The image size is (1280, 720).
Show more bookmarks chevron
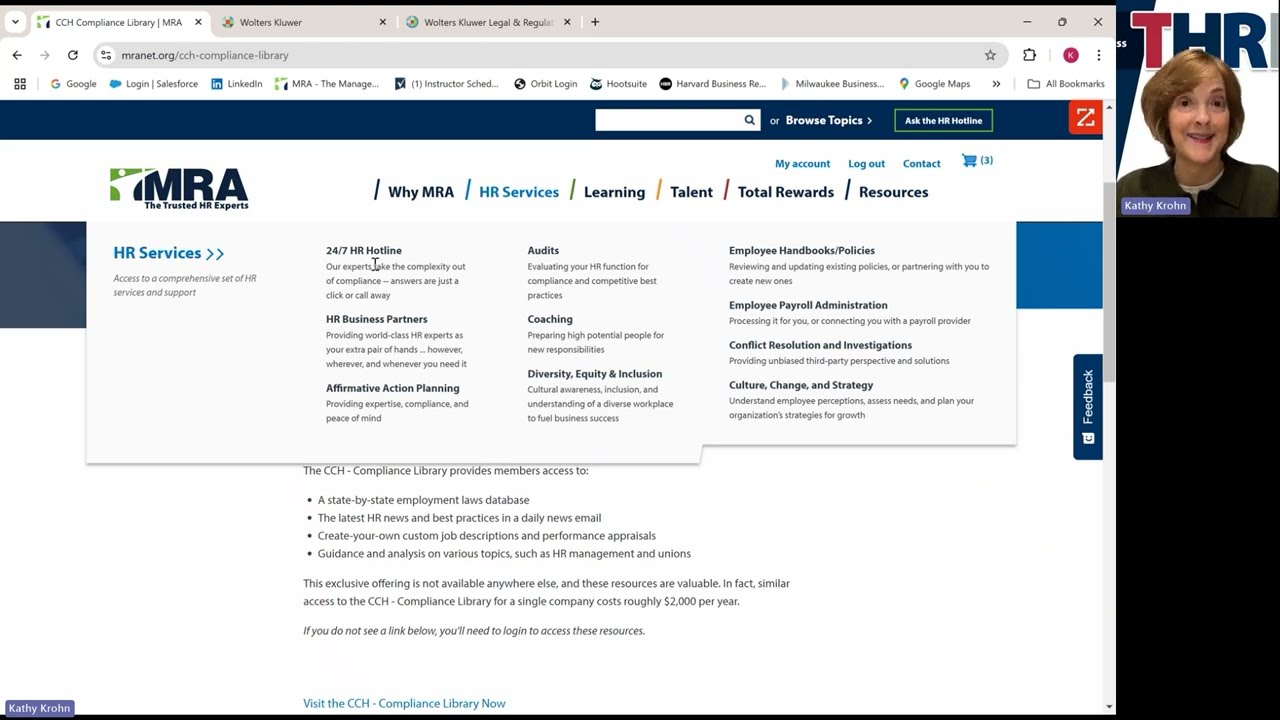coord(996,84)
